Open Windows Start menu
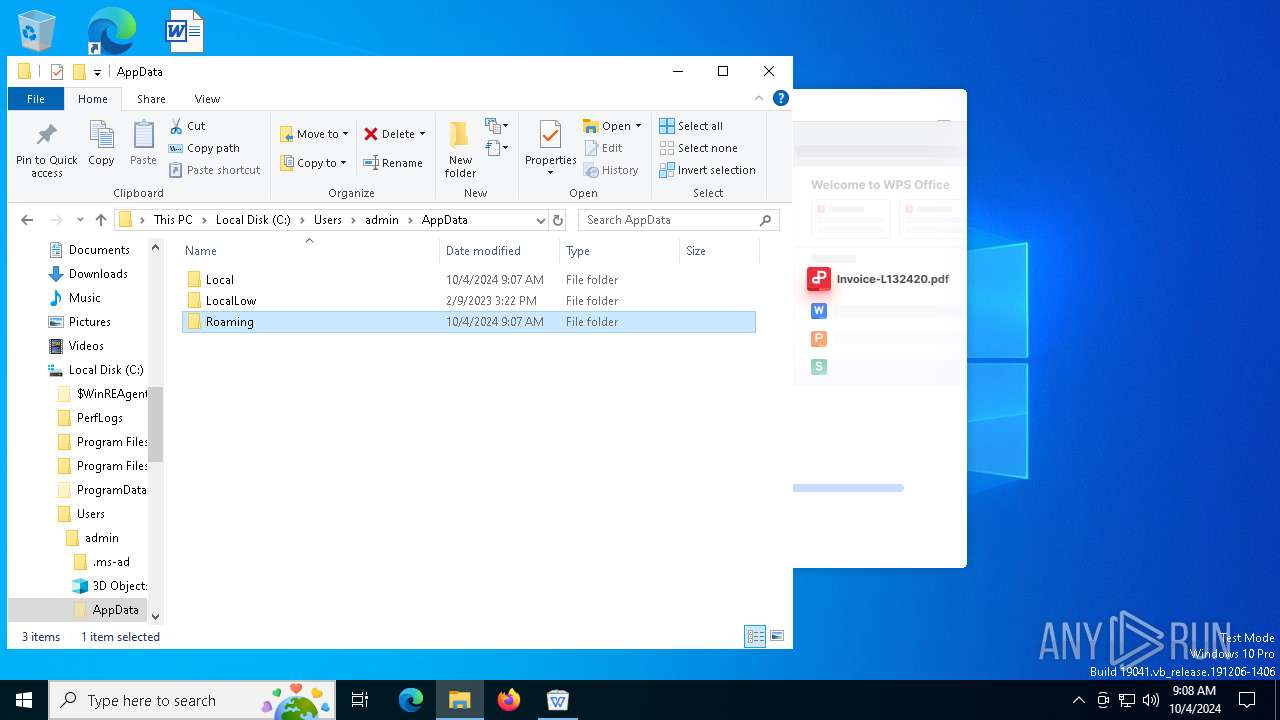 [x=24, y=700]
